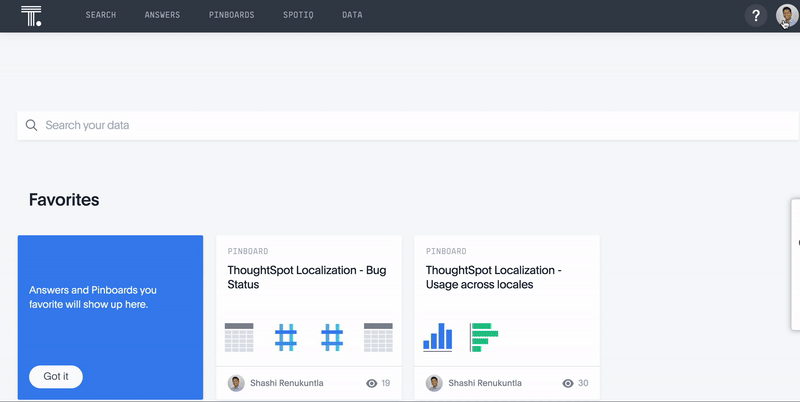Click Shashi Renukuntla name on Bug Status card
Screen dimensions: 800x402
[x=287, y=383]
